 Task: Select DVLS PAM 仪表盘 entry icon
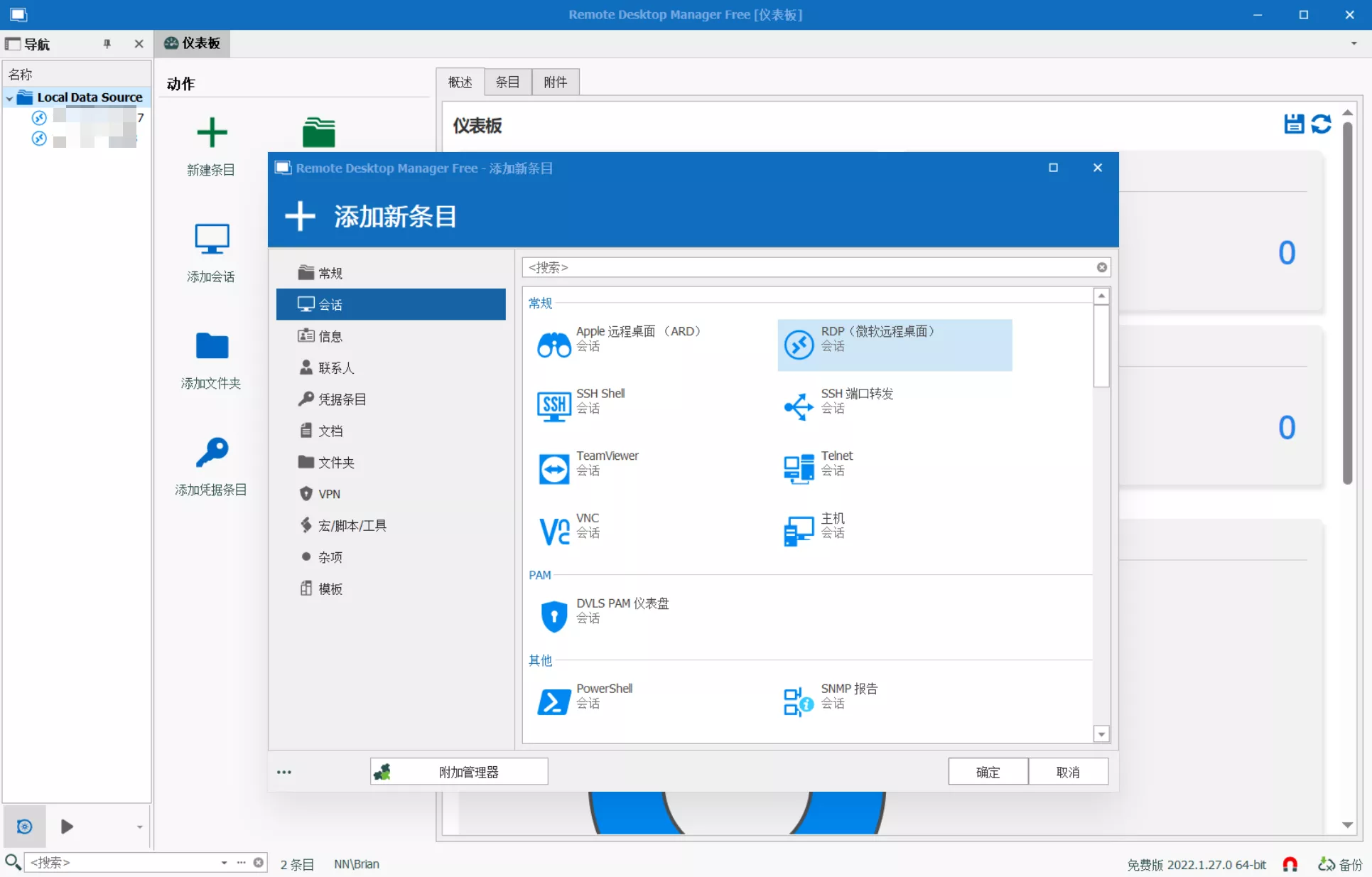553,616
